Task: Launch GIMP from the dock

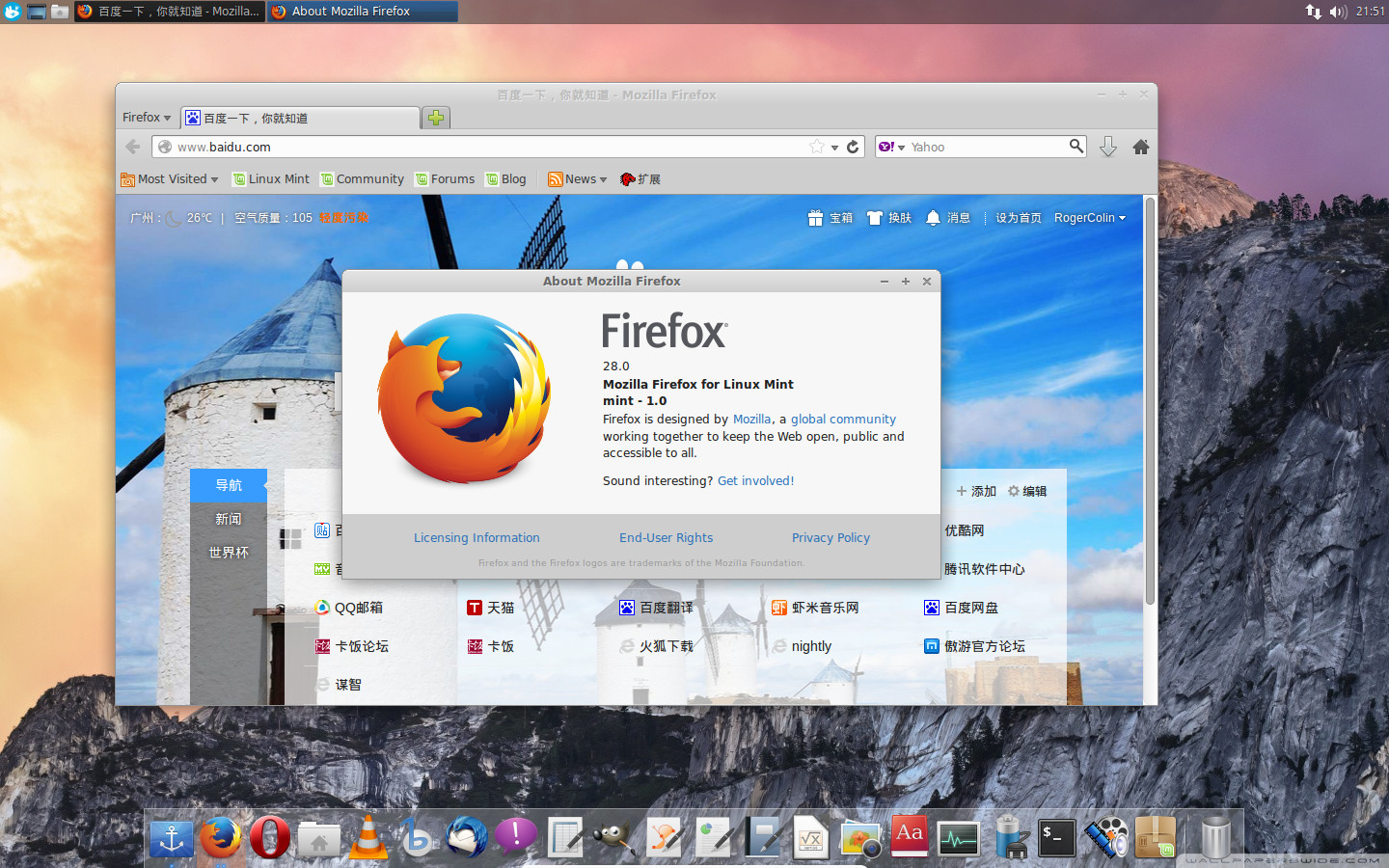Action: click(x=614, y=837)
